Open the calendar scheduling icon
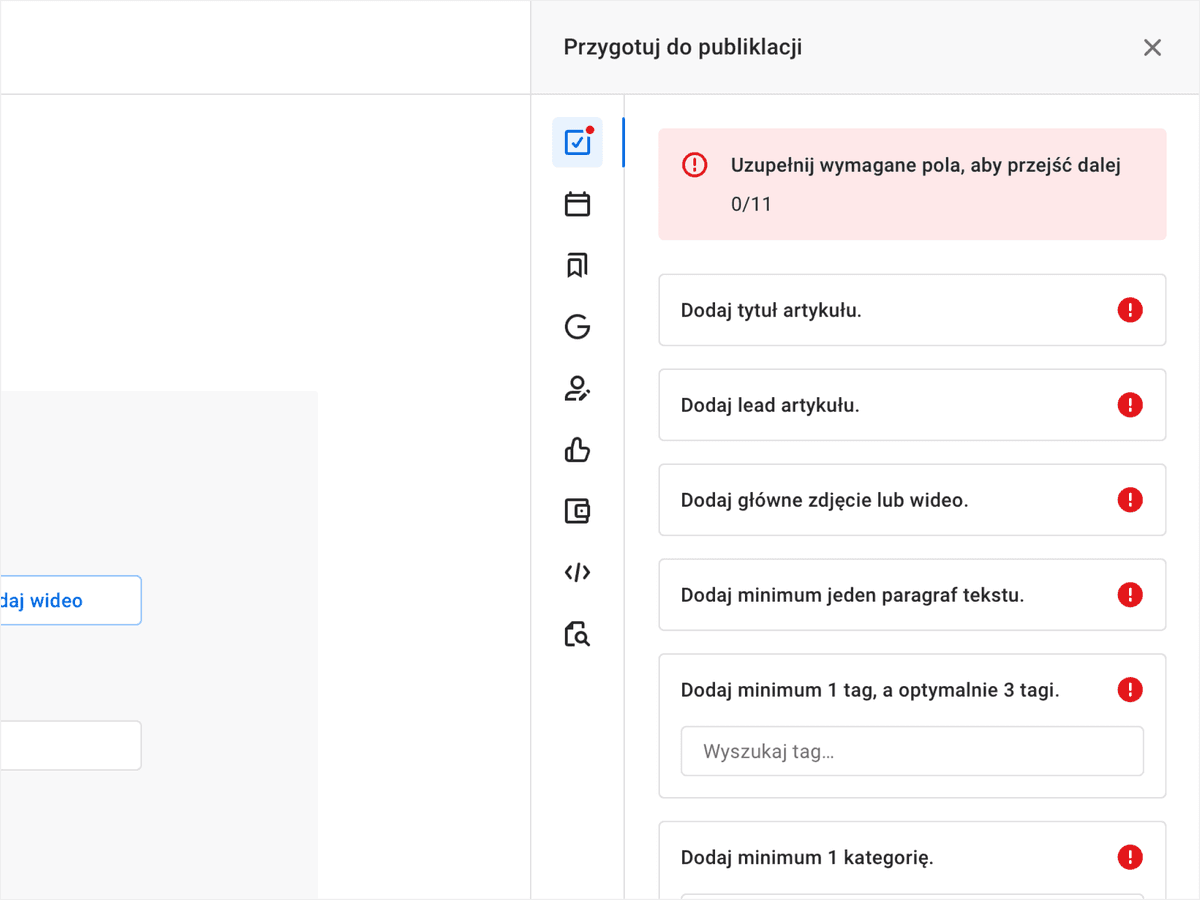 click(x=577, y=204)
